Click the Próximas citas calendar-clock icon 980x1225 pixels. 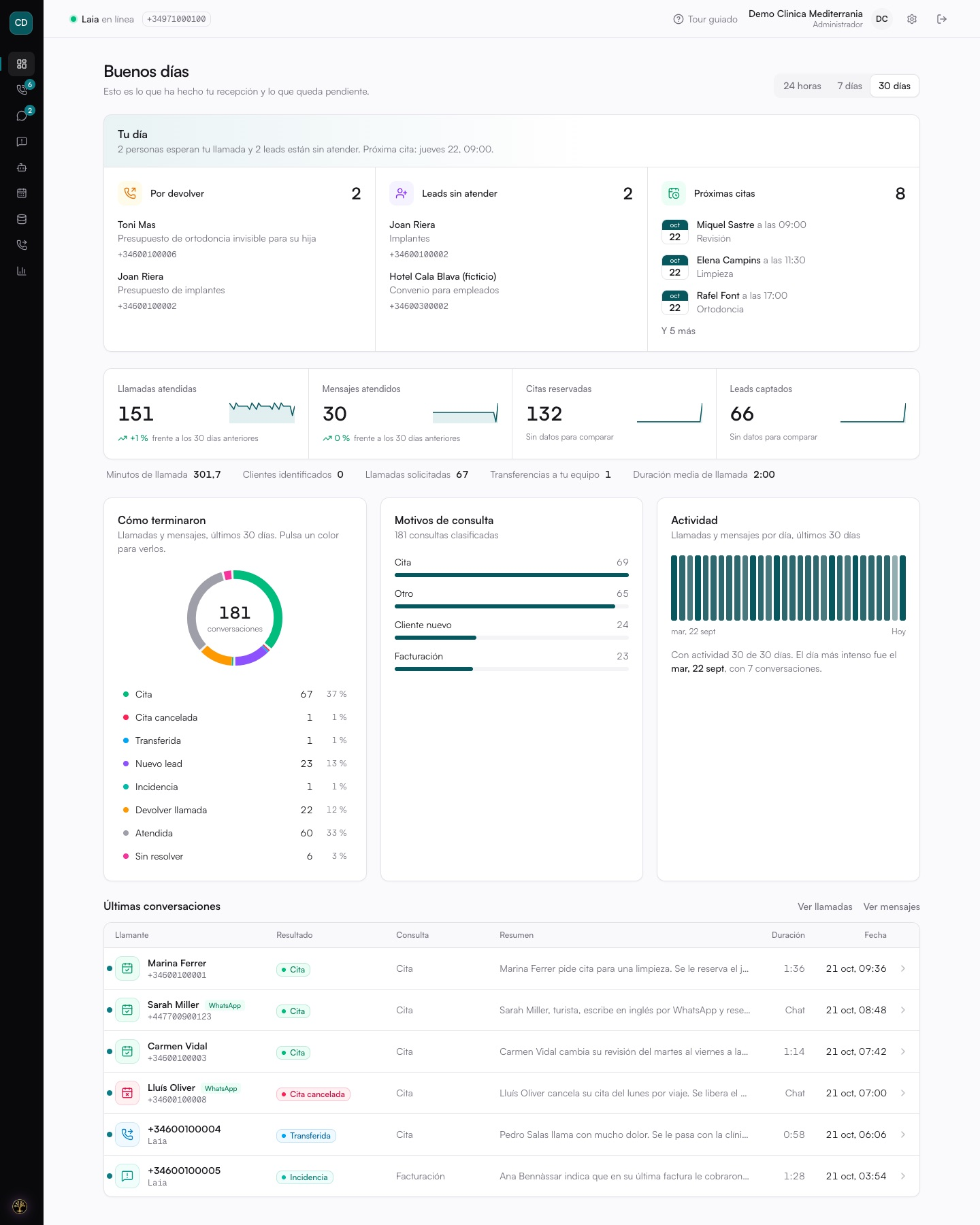pos(674,193)
